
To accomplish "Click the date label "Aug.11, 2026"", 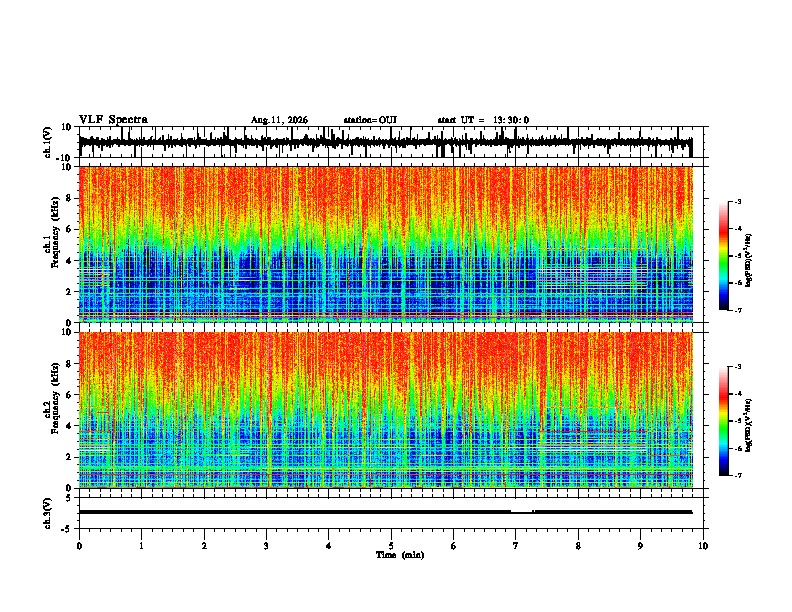I will (279, 120).
